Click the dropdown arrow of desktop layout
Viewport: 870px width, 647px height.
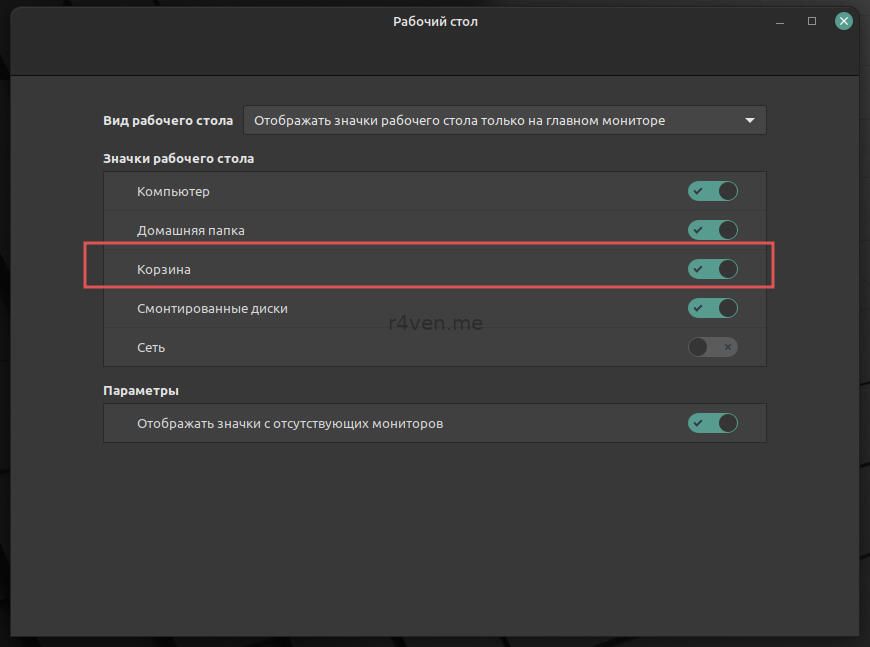coord(750,121)
